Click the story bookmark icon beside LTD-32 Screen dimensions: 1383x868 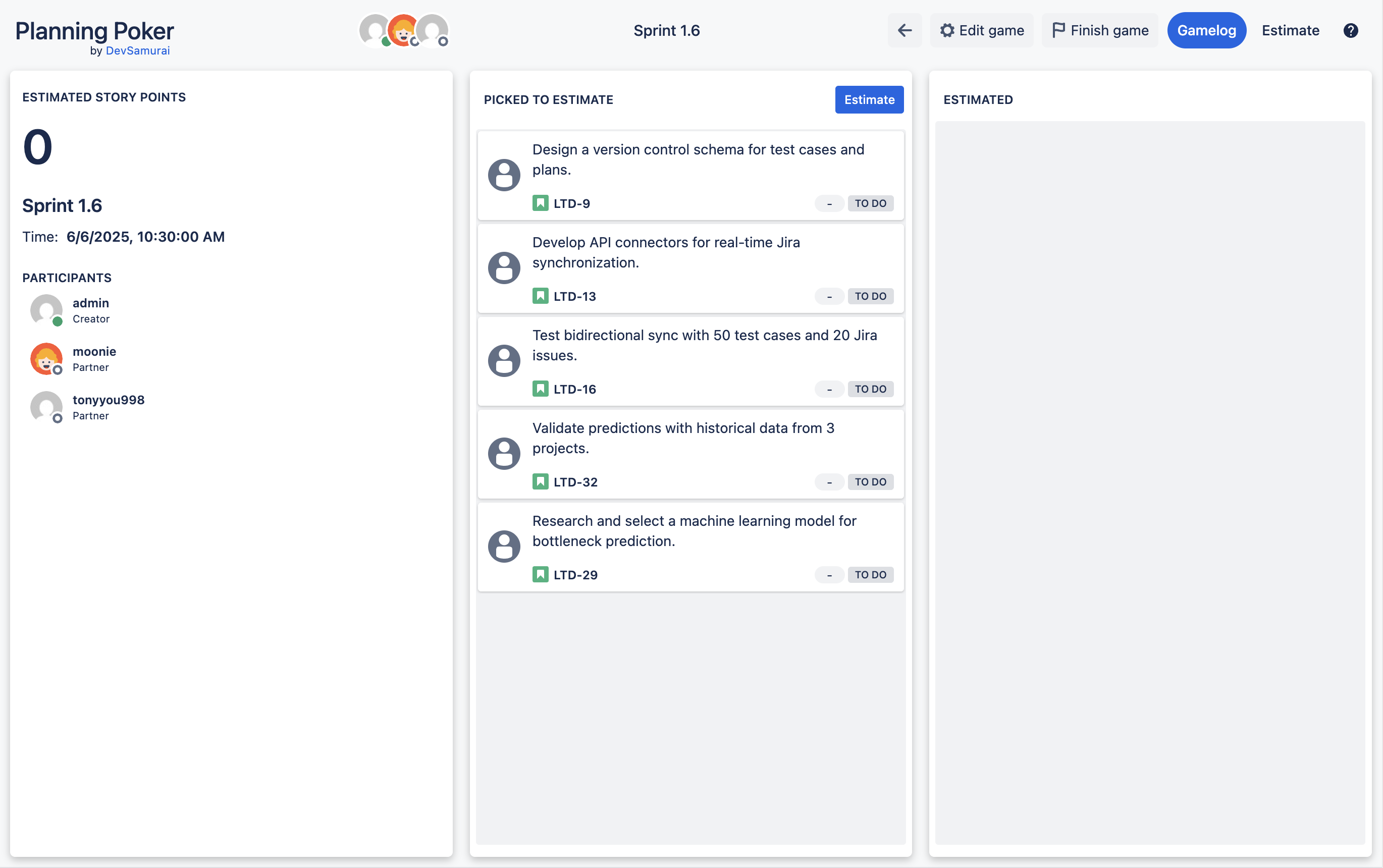(540, 481)
